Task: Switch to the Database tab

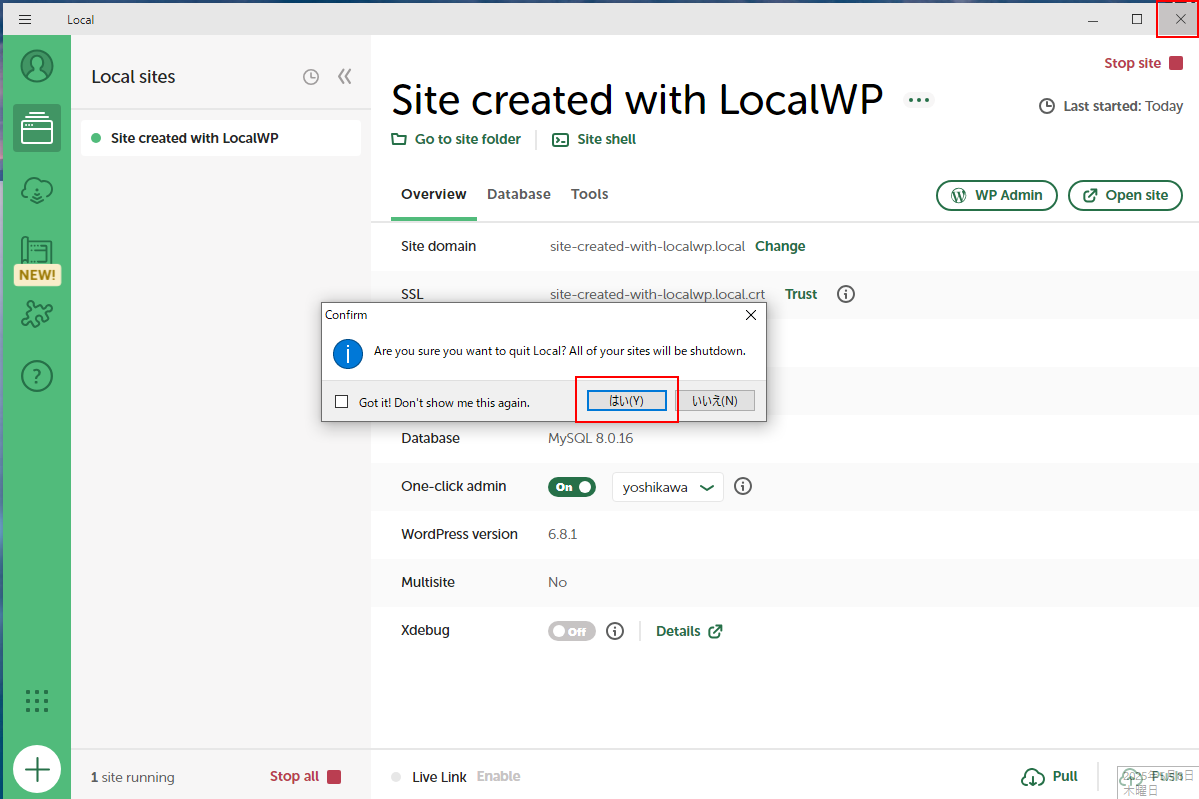Action: click(x=518, y=194)
